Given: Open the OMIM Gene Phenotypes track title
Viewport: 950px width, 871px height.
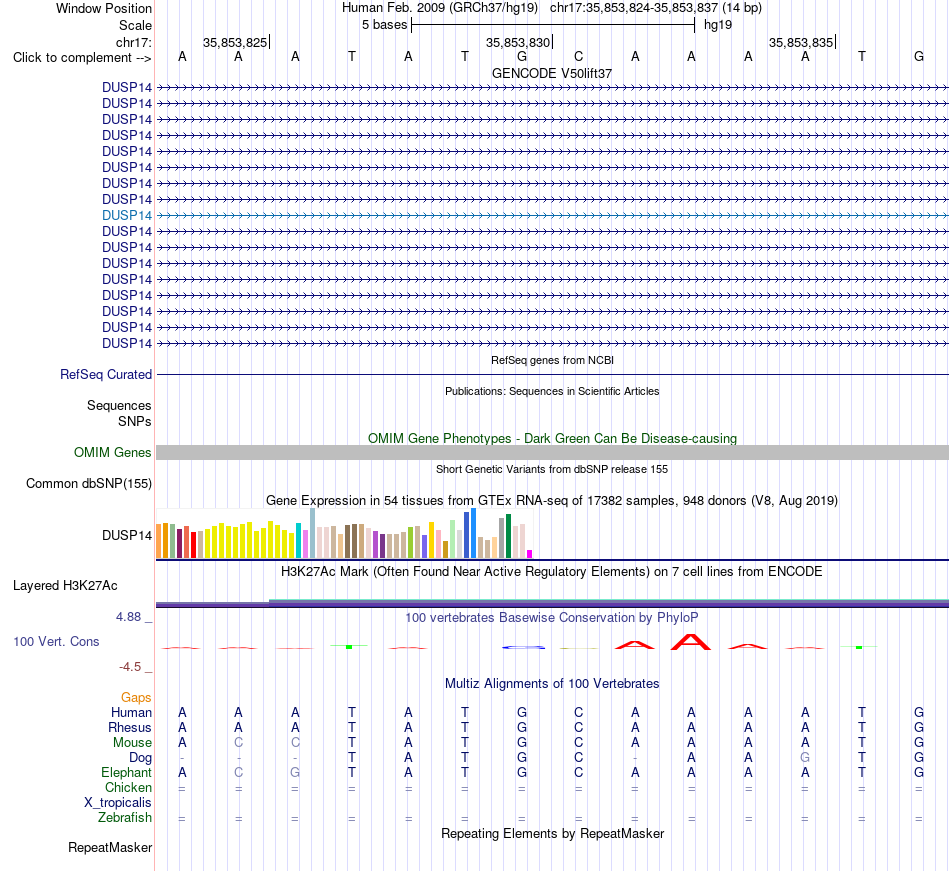Looking at the screenshot, I should (x=552, y=439).
